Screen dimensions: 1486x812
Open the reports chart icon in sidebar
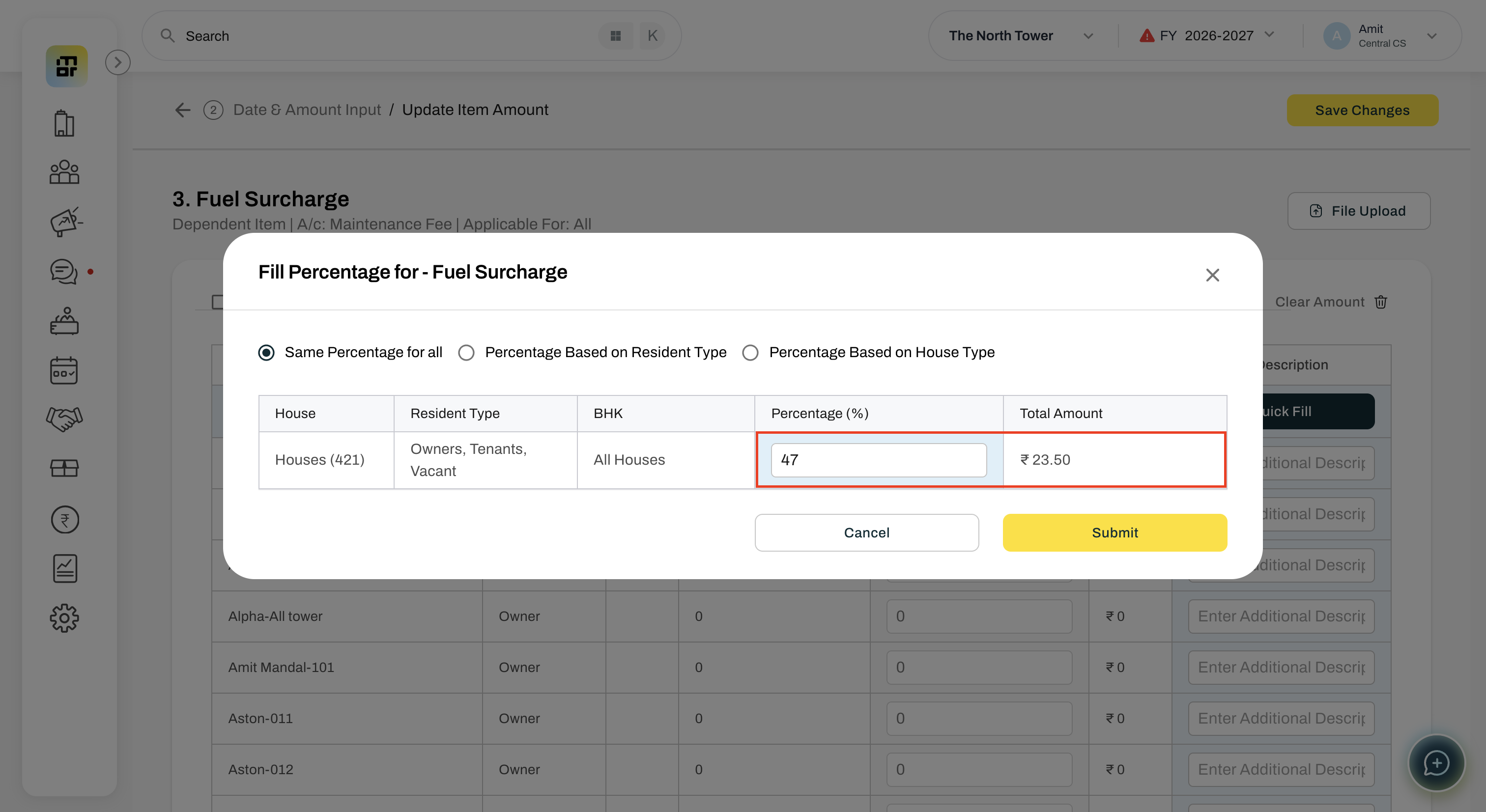coord(64,569)
